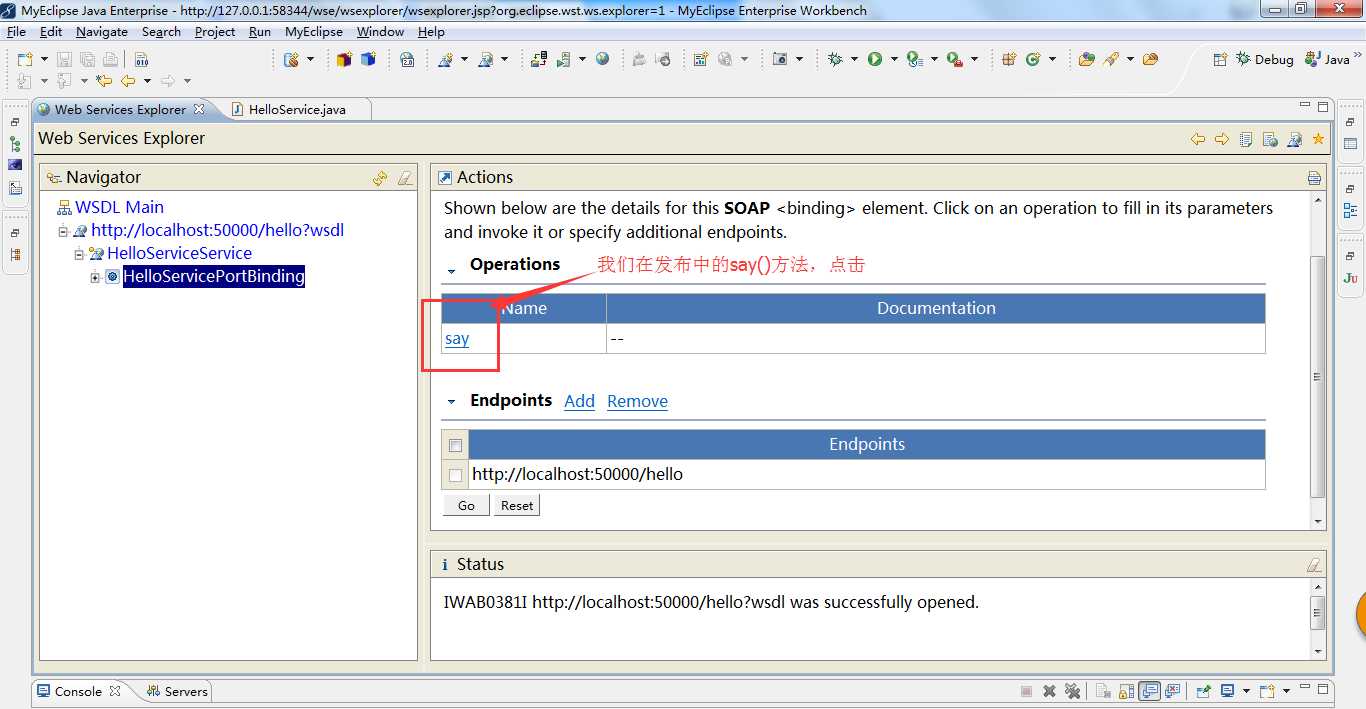1366x709 pixels.
Task: Switch to the Java perspective
Action: click(x=1327, y=59)
